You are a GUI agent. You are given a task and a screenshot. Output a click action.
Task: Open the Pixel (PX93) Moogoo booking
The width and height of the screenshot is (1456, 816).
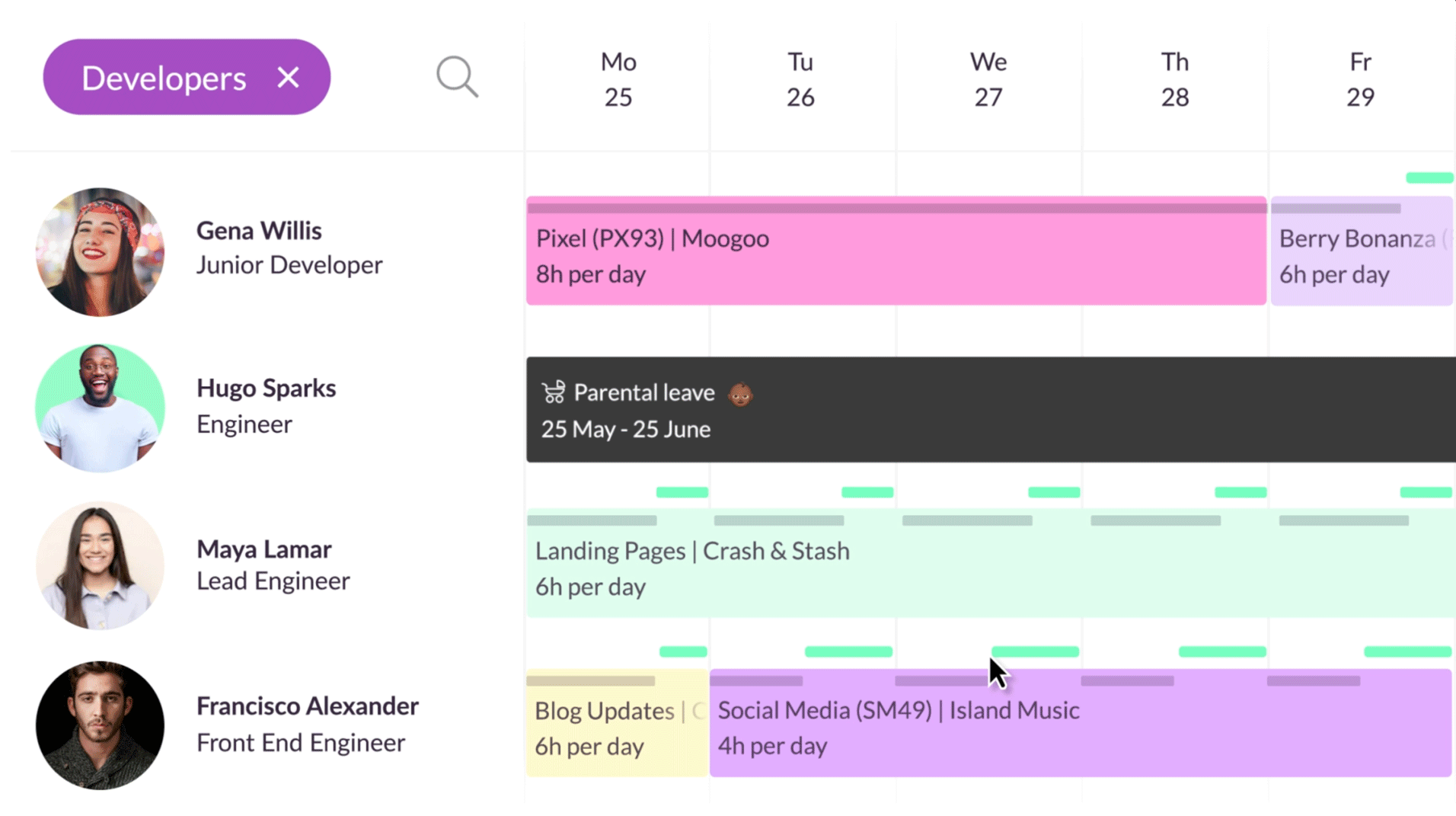(x=896, y=251)
